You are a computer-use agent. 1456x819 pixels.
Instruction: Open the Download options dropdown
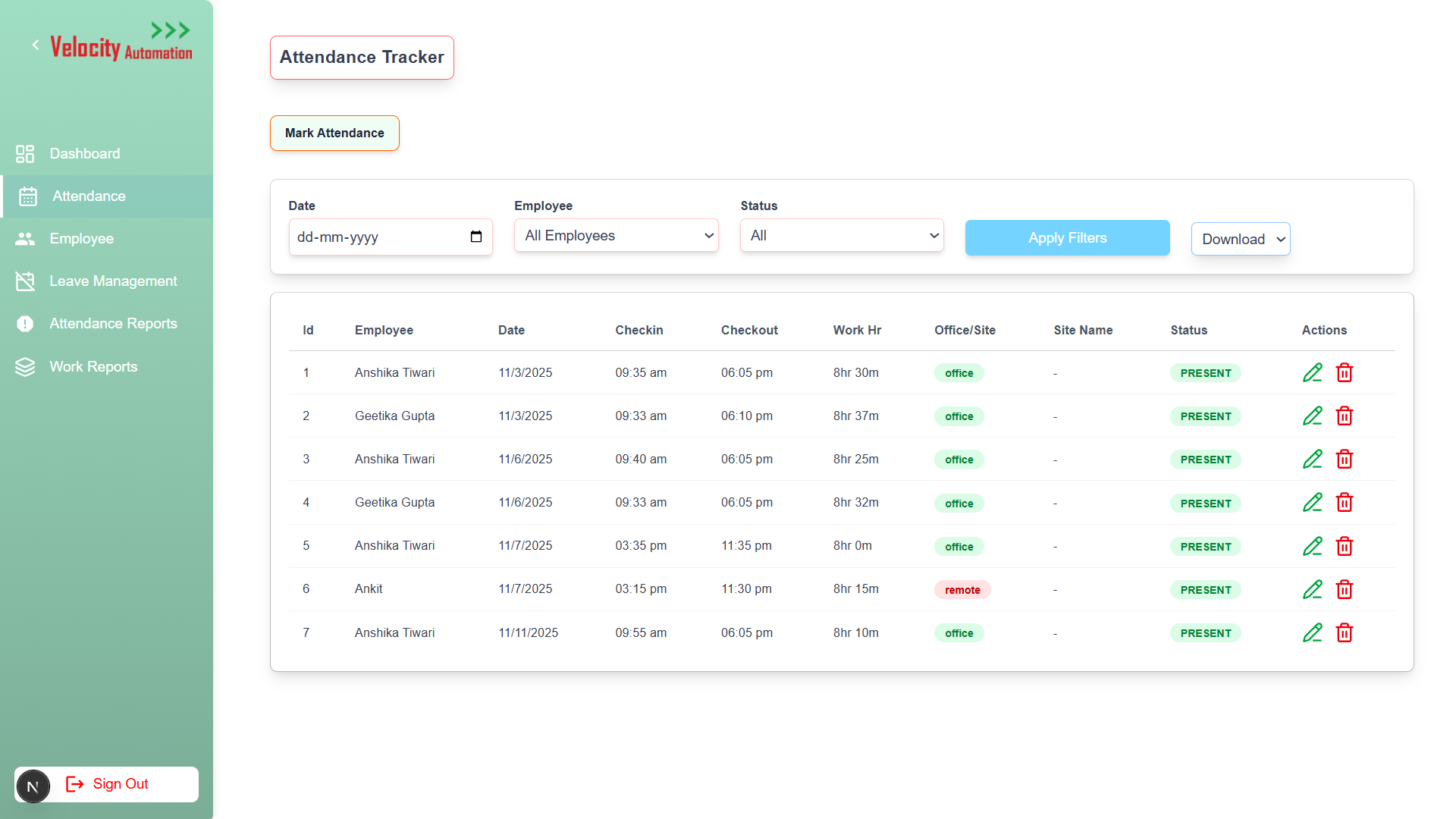pos(1241,239)
